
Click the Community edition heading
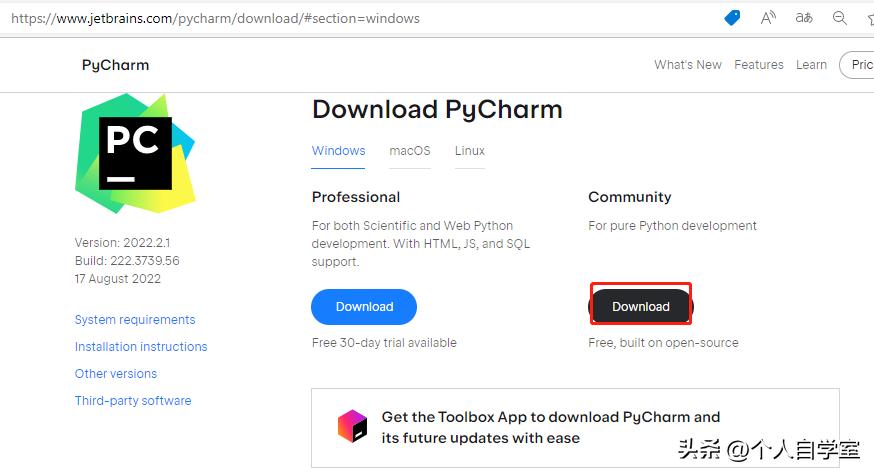pos(630,197)
